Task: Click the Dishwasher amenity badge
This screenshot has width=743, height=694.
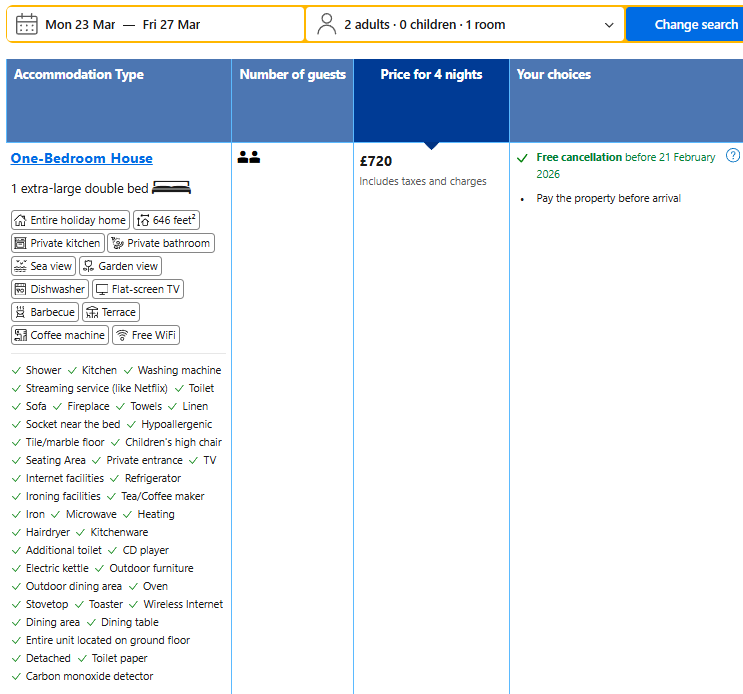Action: click(x=50, y=289)
